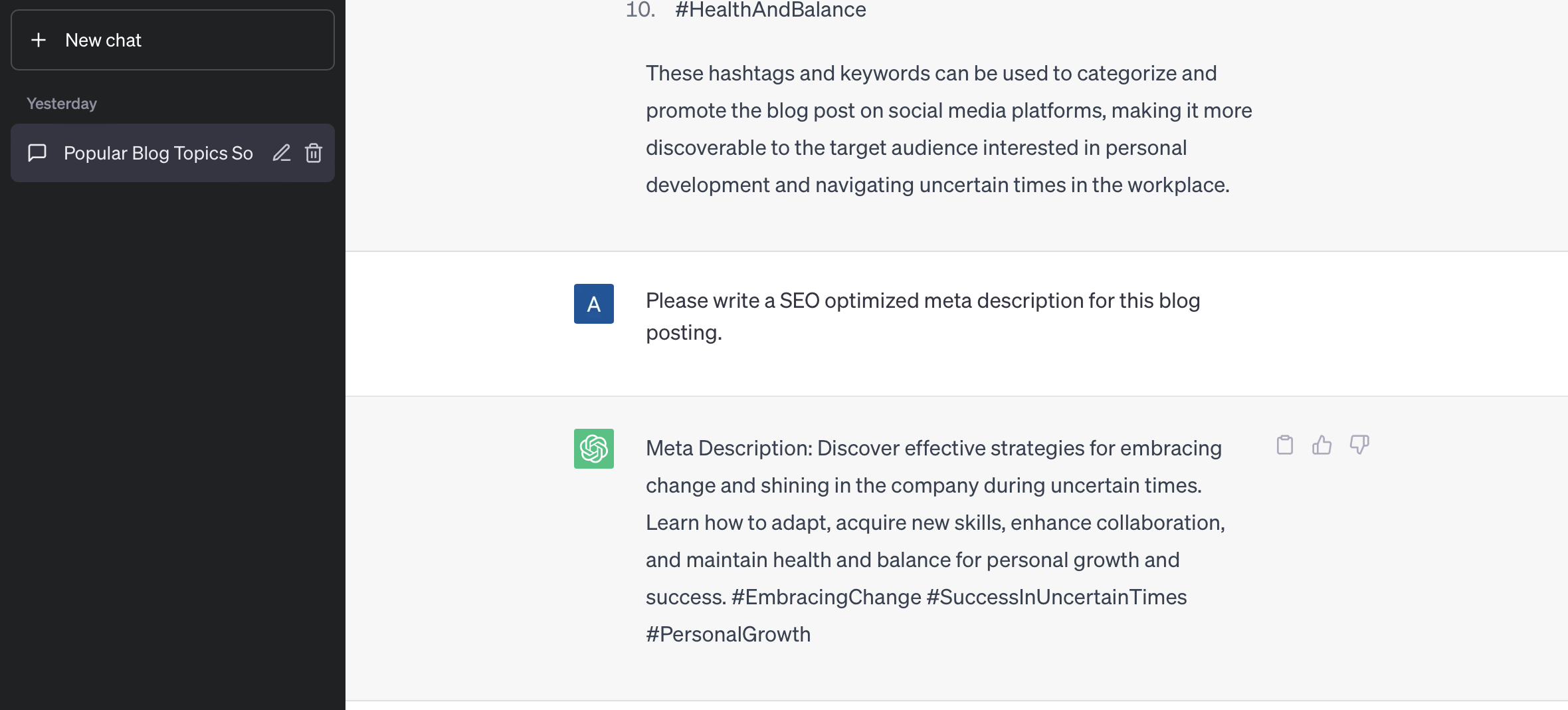Click the chat bubble icon in sidebar

(x=37, y=153)
